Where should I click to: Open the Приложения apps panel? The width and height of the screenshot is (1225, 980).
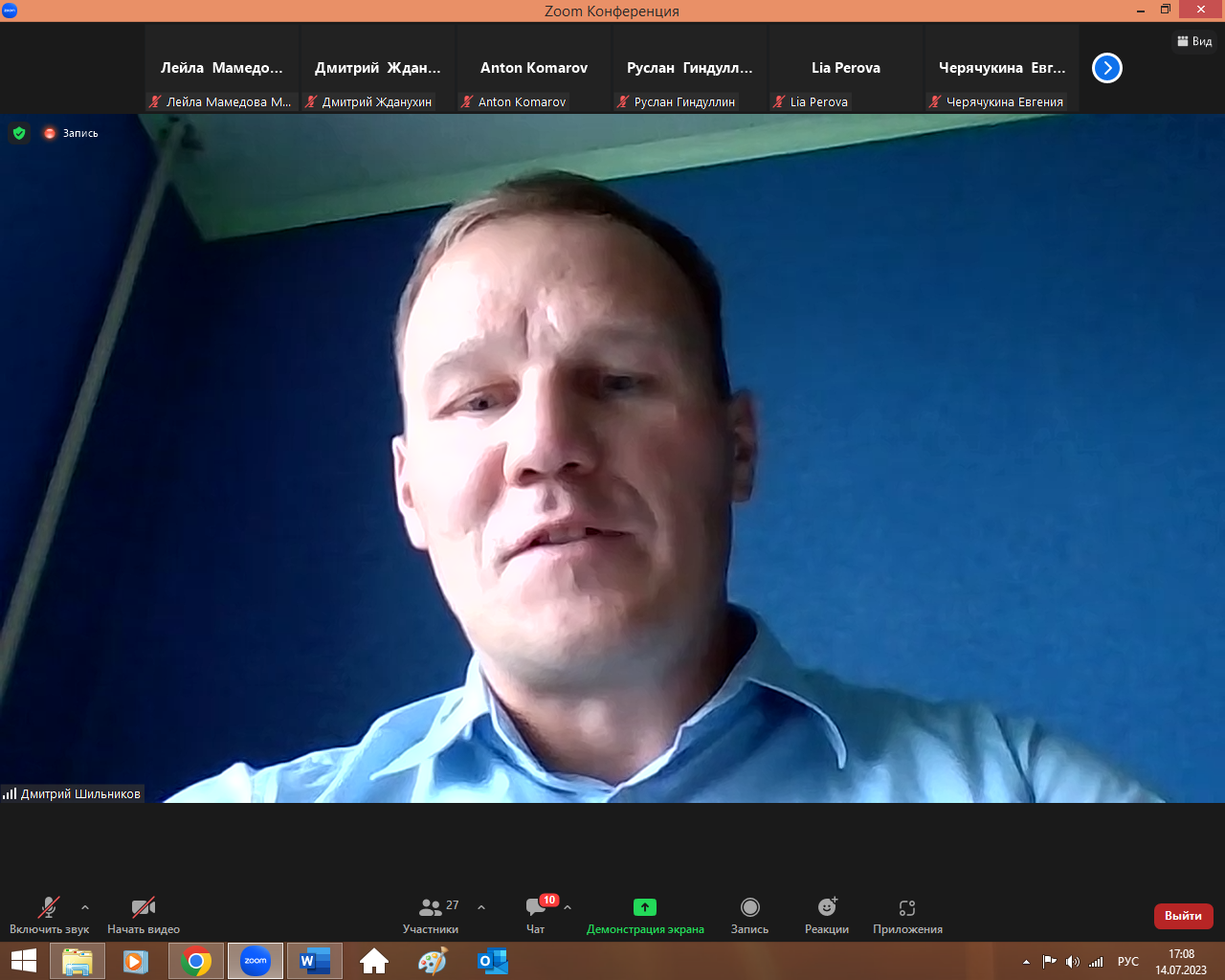907,915
